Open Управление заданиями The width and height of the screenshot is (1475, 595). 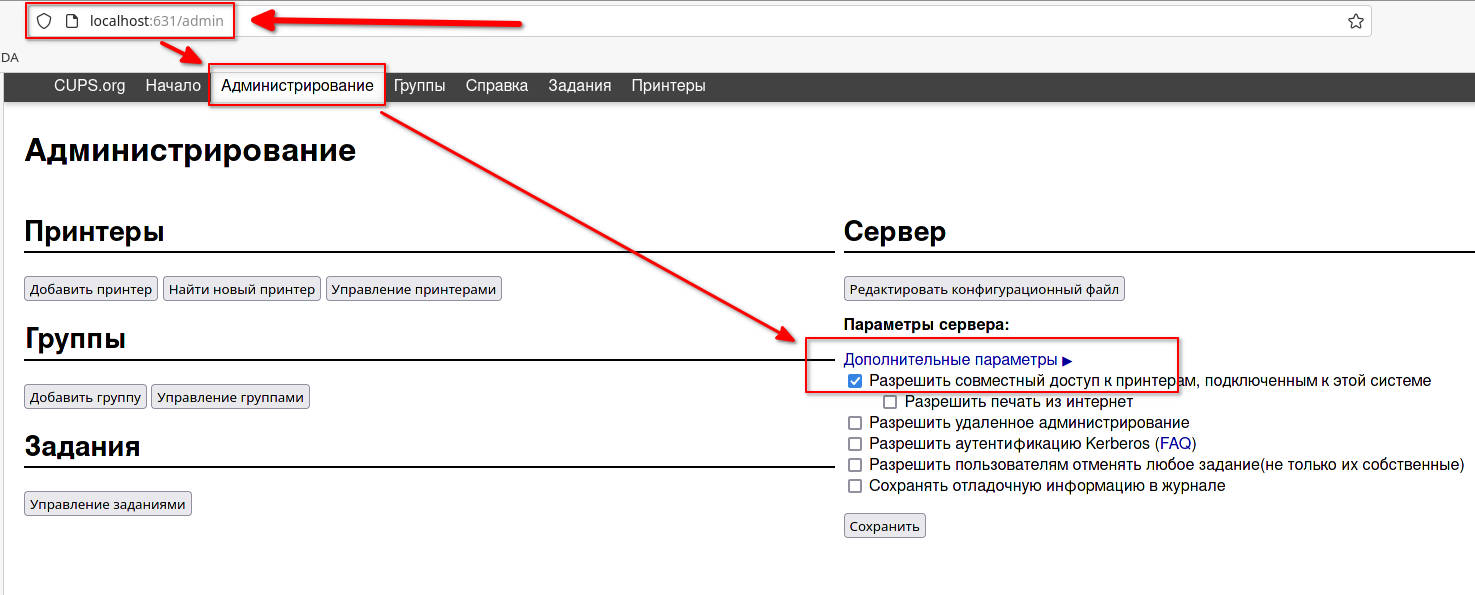(107, 503)
